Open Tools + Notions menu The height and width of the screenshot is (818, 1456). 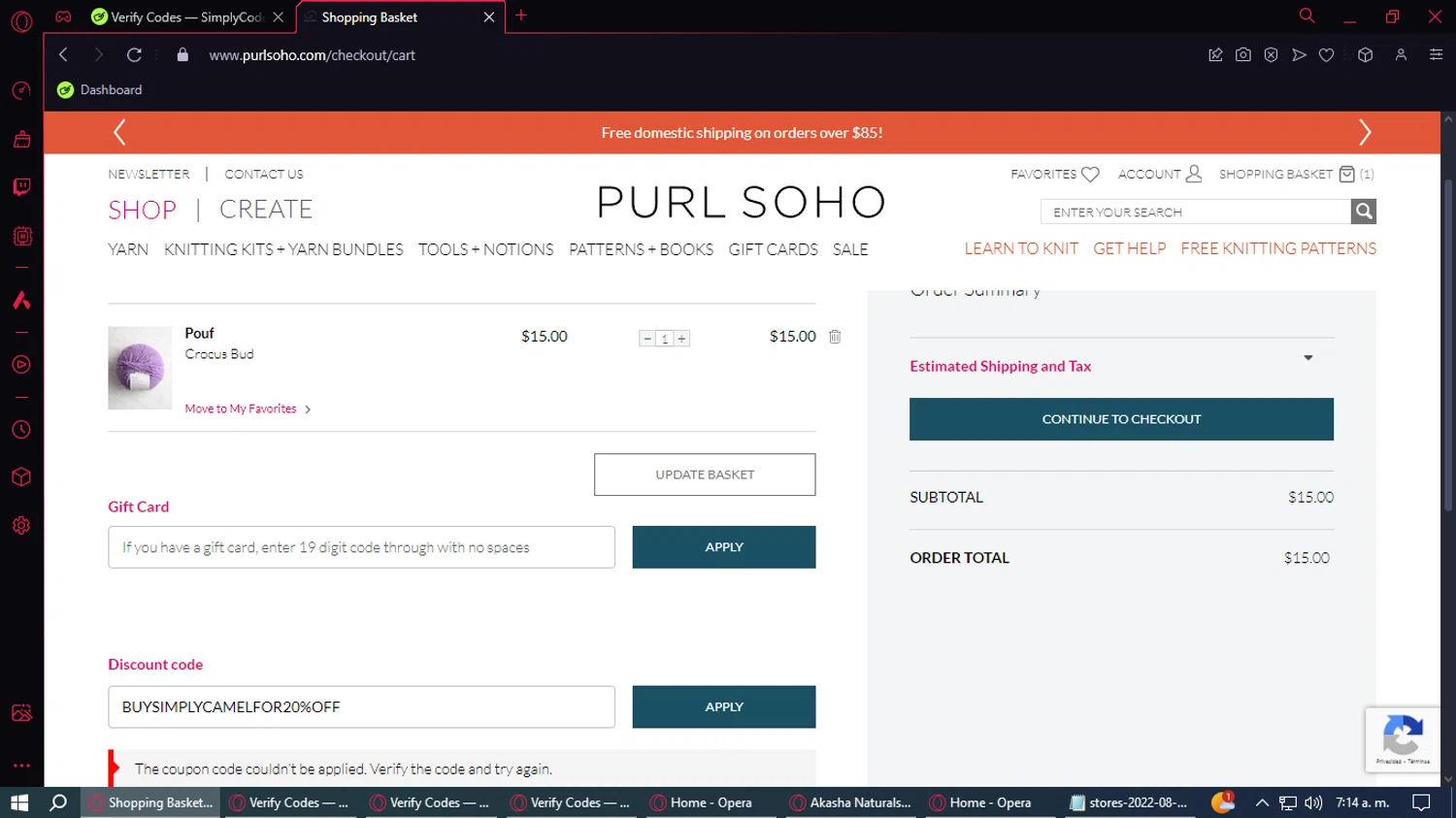(485, 249)
